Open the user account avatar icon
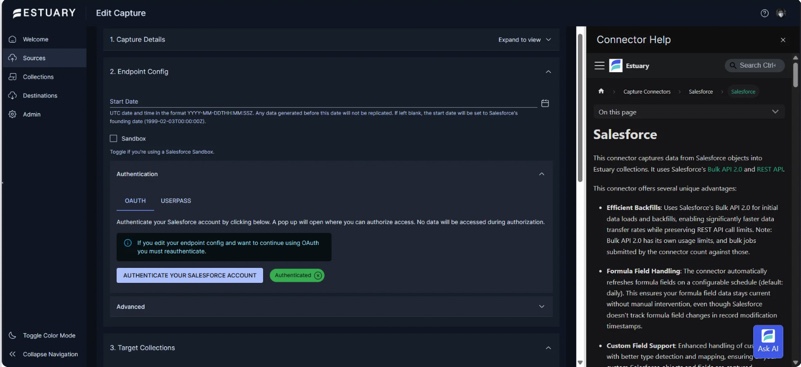801x367 pixels. click(x=781, y=13)
